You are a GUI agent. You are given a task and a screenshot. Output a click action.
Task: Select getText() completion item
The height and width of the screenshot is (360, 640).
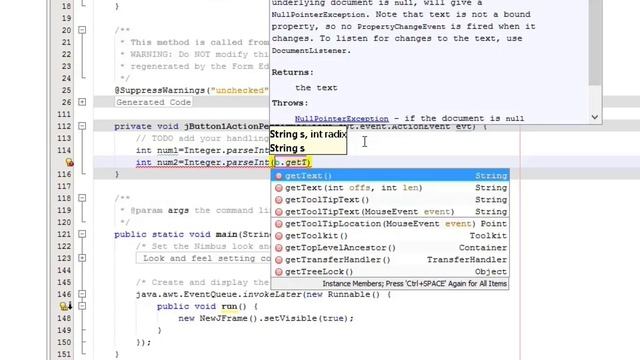(390, 176)
